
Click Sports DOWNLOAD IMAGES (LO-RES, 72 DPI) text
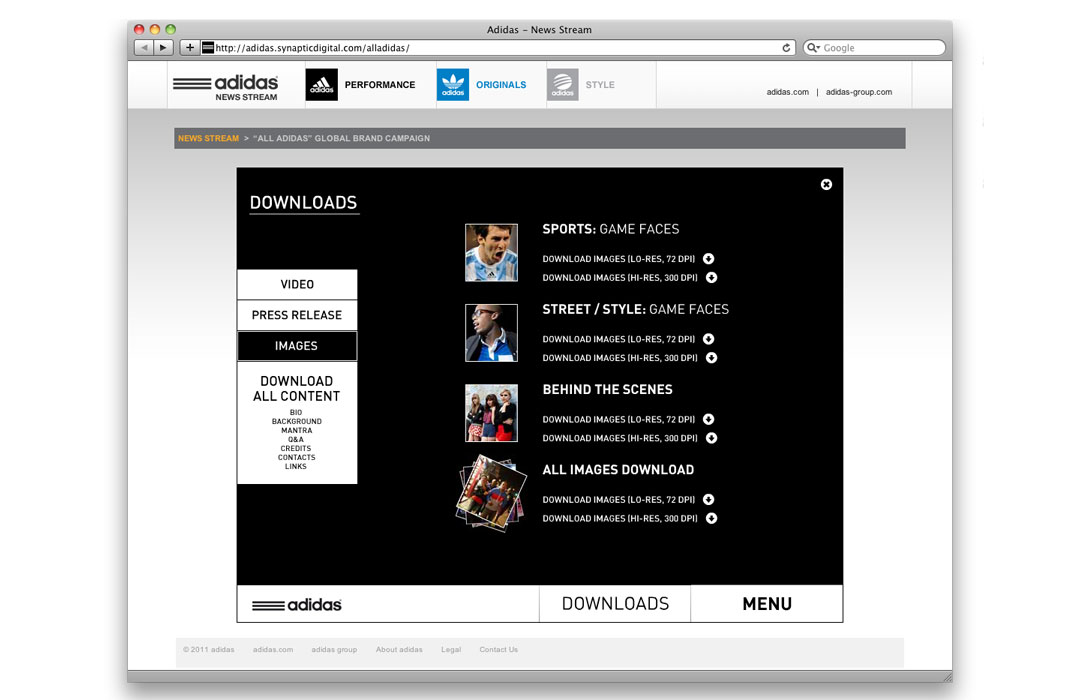[618, 259]
